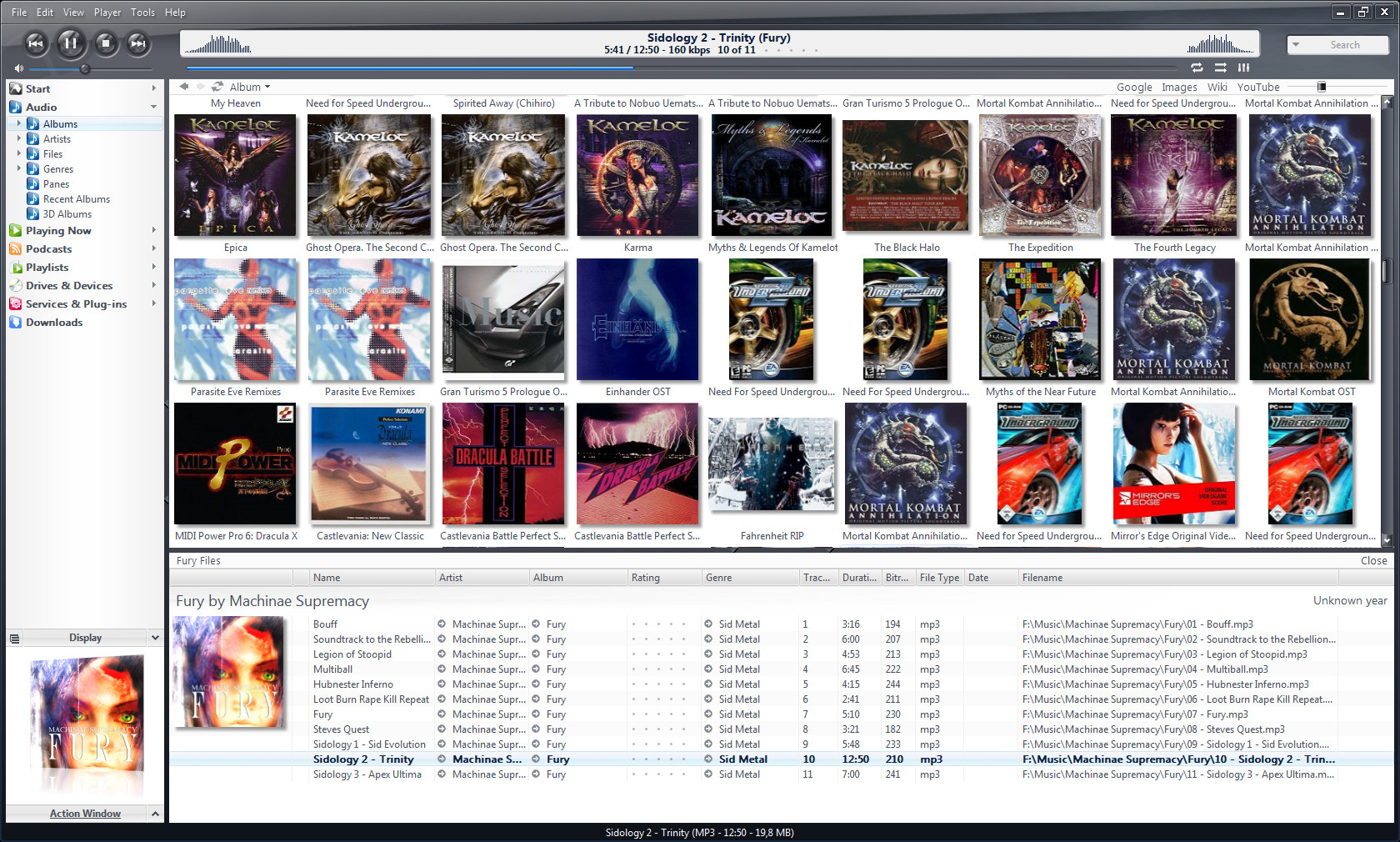Click the Drives & Devices icon

[x=15, y=285]
